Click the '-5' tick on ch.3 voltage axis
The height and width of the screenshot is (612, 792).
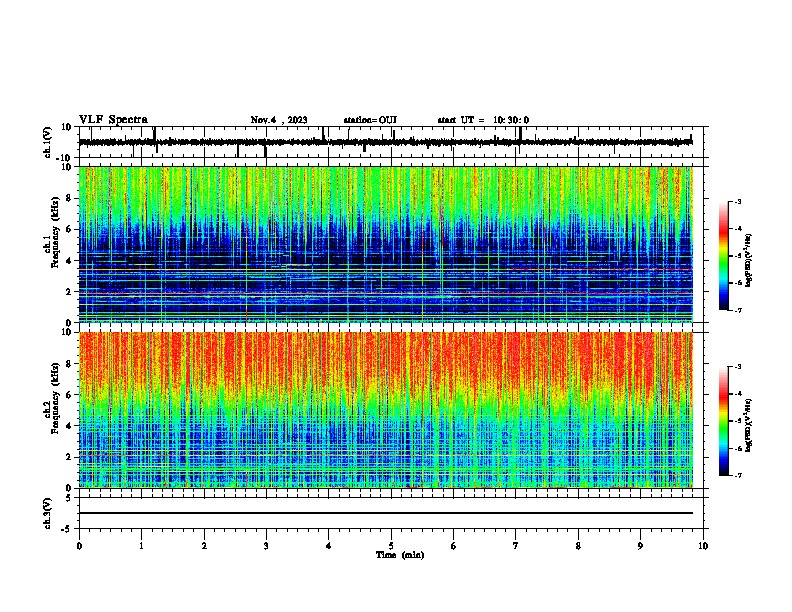[x=68, y=529]
